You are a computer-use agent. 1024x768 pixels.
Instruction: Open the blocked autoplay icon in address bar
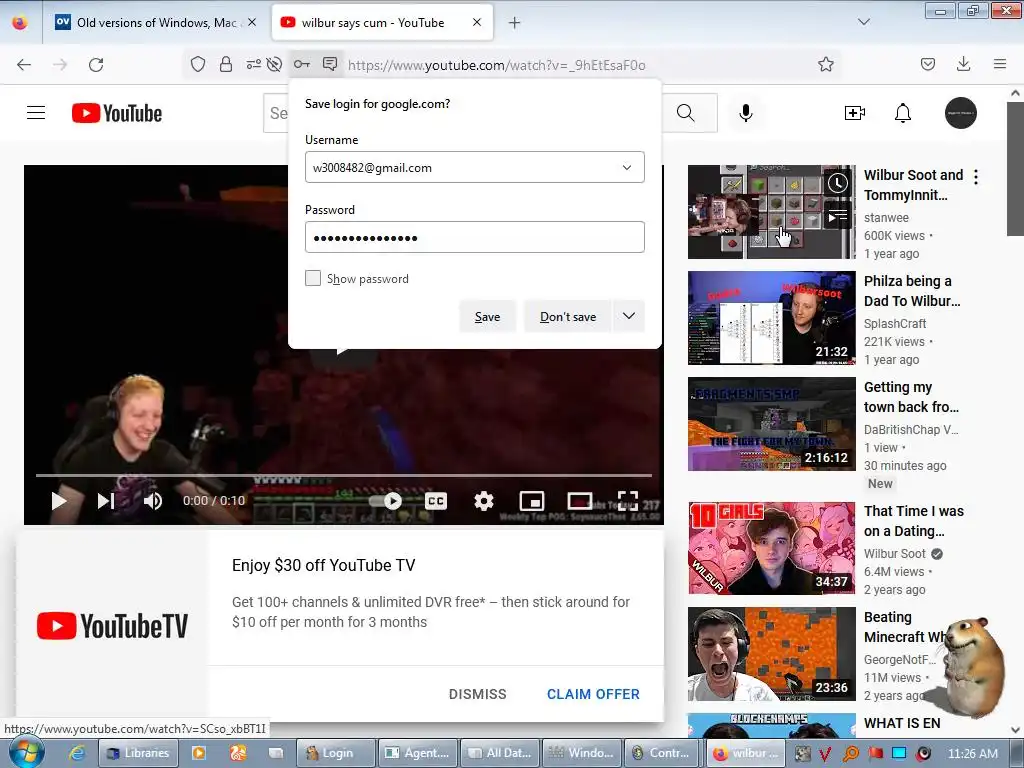point(275,64)
